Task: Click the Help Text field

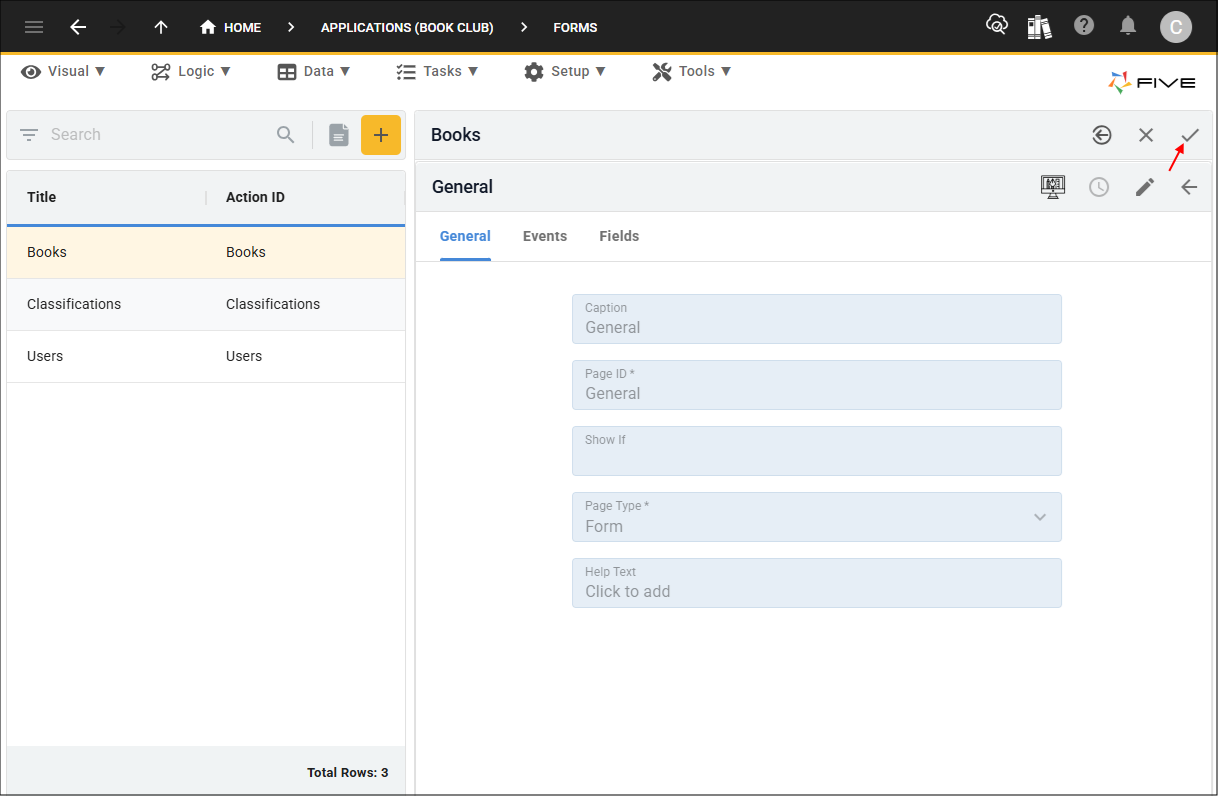Action: click(x=817, y=583)
